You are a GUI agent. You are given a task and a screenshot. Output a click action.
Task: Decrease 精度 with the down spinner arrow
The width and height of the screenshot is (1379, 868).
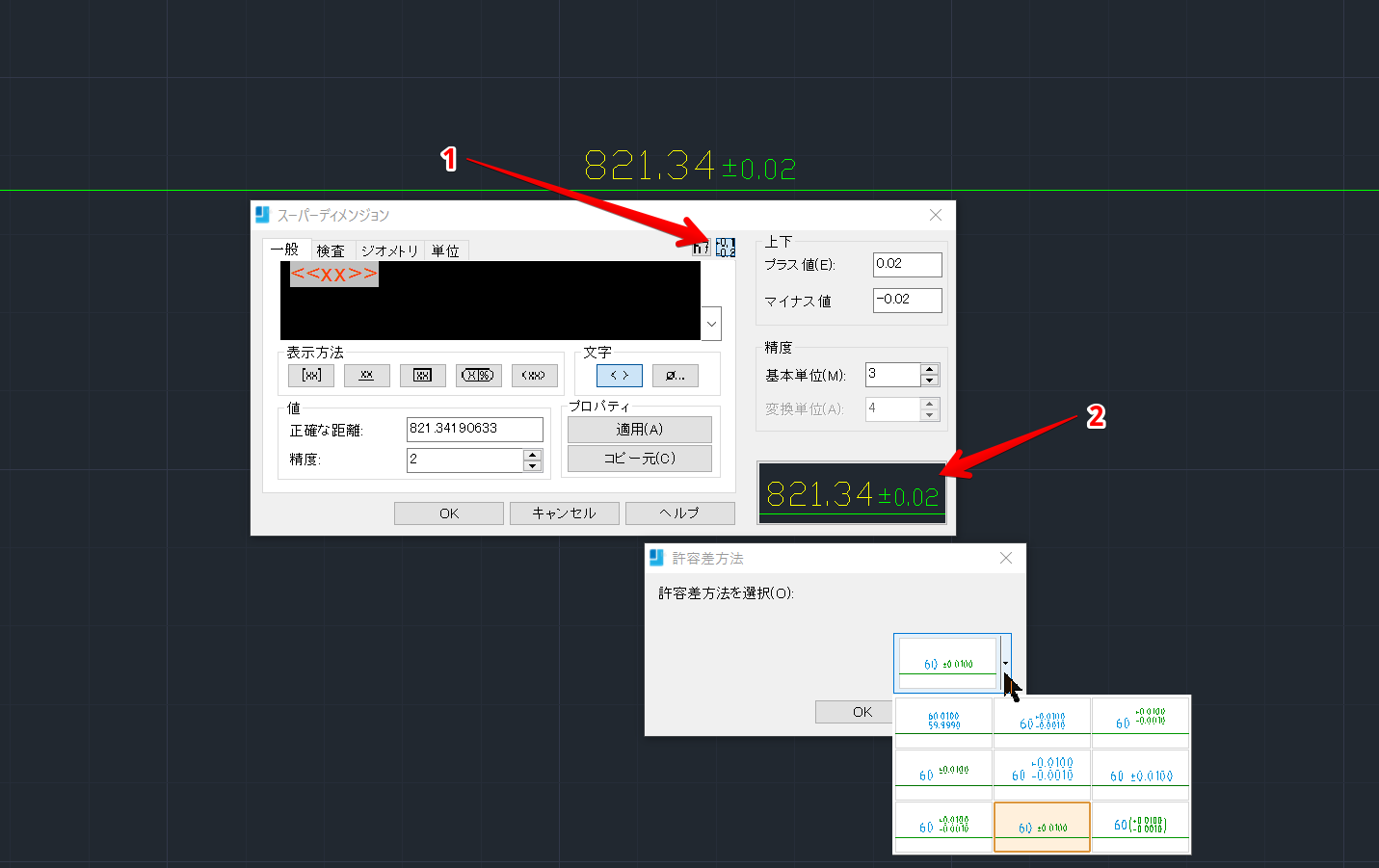click(x=533, y=466)
